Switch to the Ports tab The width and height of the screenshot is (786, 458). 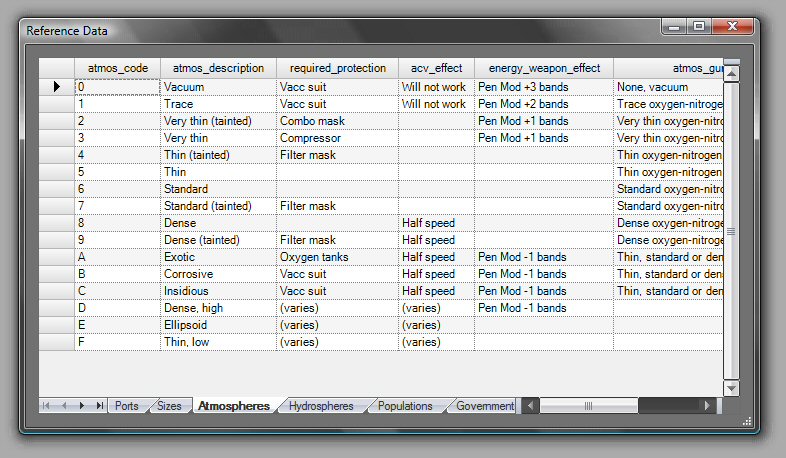click(126, 406)
